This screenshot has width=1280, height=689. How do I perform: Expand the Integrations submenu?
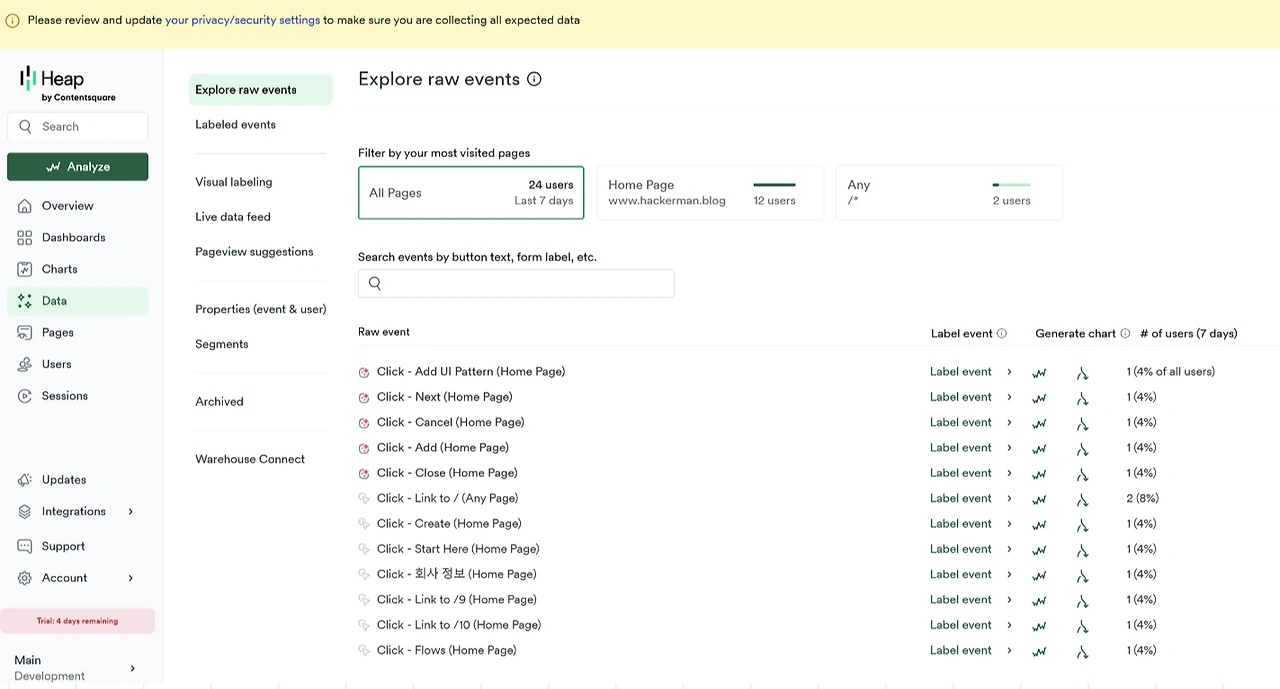tap(130, 512)
